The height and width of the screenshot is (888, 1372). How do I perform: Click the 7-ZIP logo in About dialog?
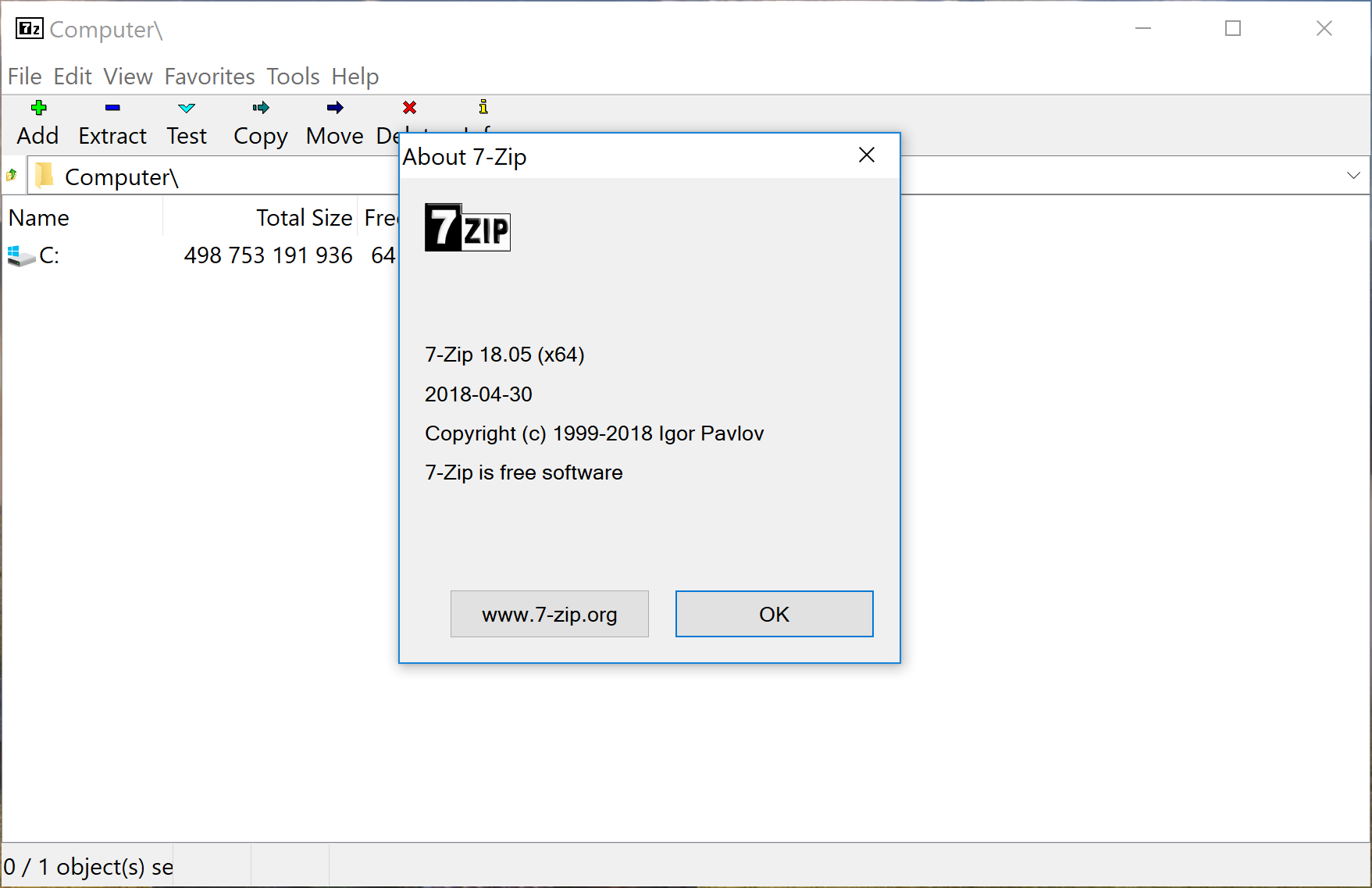pos(467,227)
